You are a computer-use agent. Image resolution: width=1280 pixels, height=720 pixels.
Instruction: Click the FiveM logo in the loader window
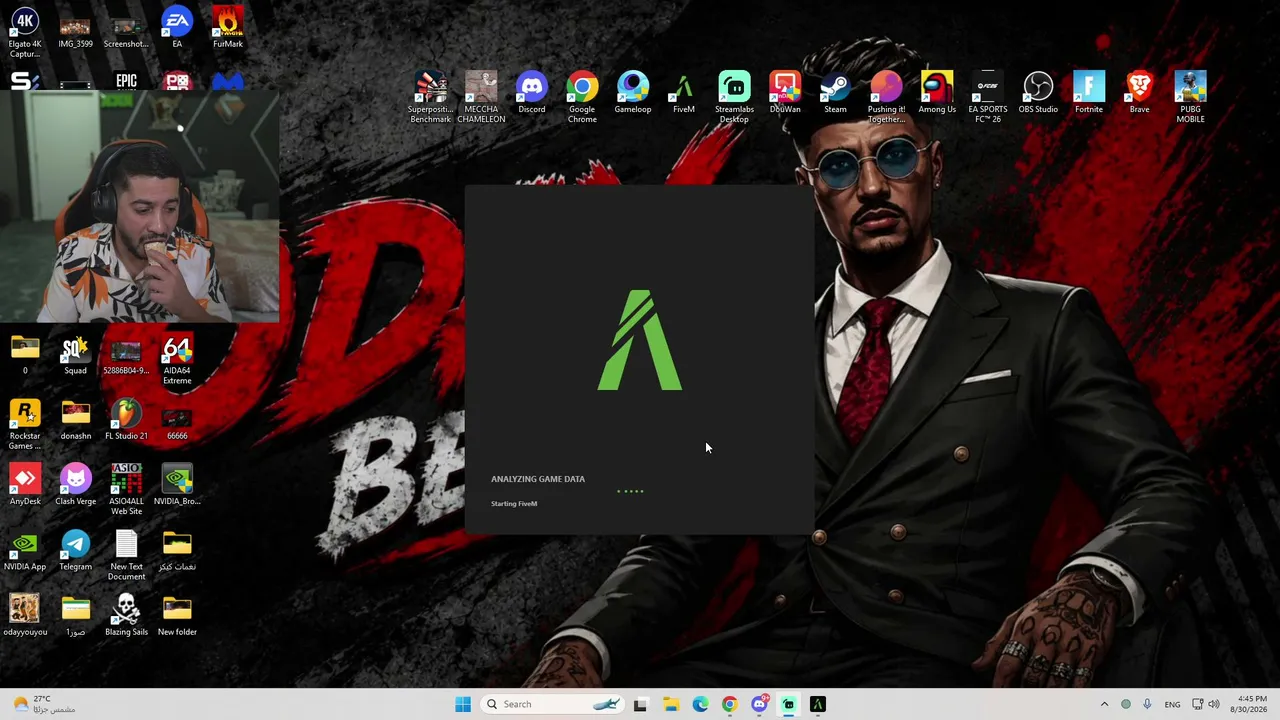point(640,340)
